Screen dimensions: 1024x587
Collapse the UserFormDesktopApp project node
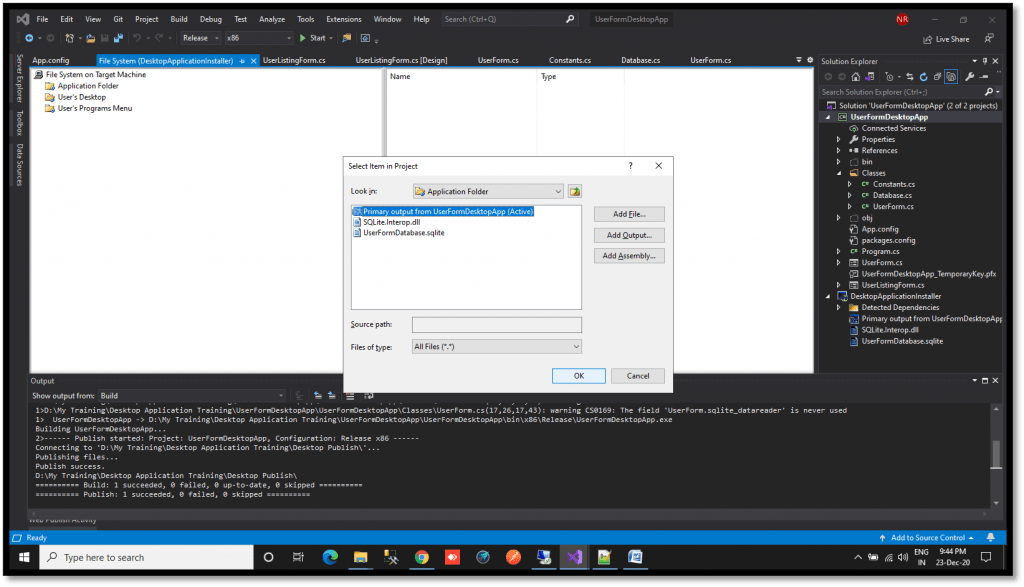pos(829,118)
